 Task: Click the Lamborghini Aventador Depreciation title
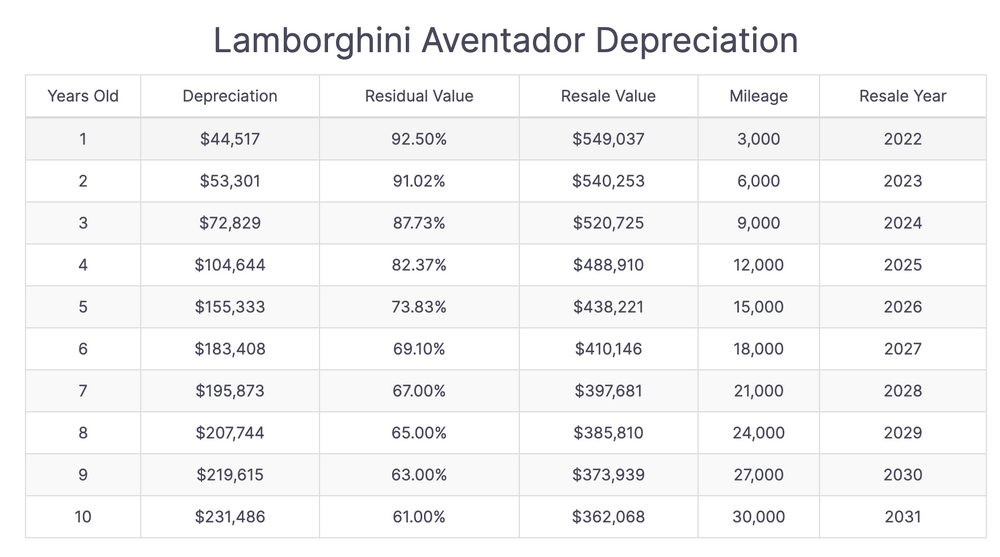(x=506, y=40)
